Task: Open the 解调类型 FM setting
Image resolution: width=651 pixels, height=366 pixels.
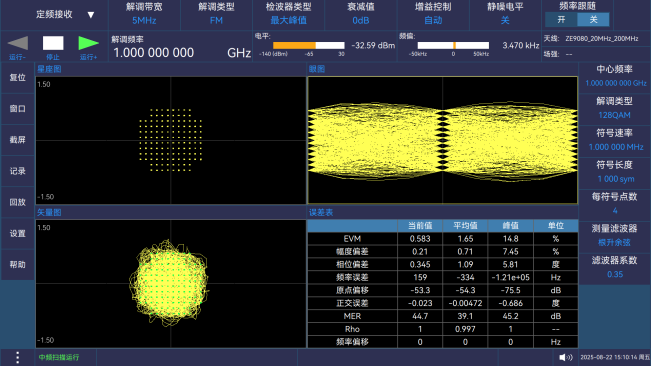Action: tap(216, 15)
